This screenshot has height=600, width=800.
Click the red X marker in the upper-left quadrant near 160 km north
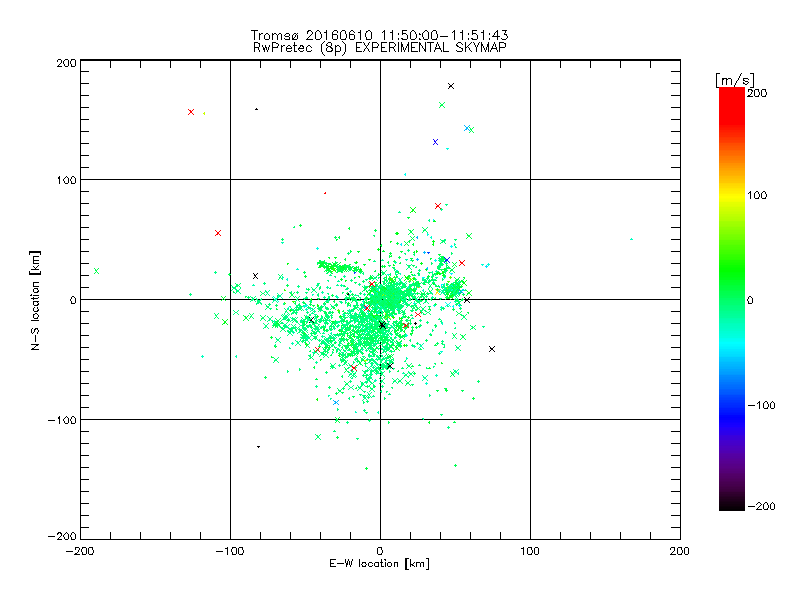191,112
